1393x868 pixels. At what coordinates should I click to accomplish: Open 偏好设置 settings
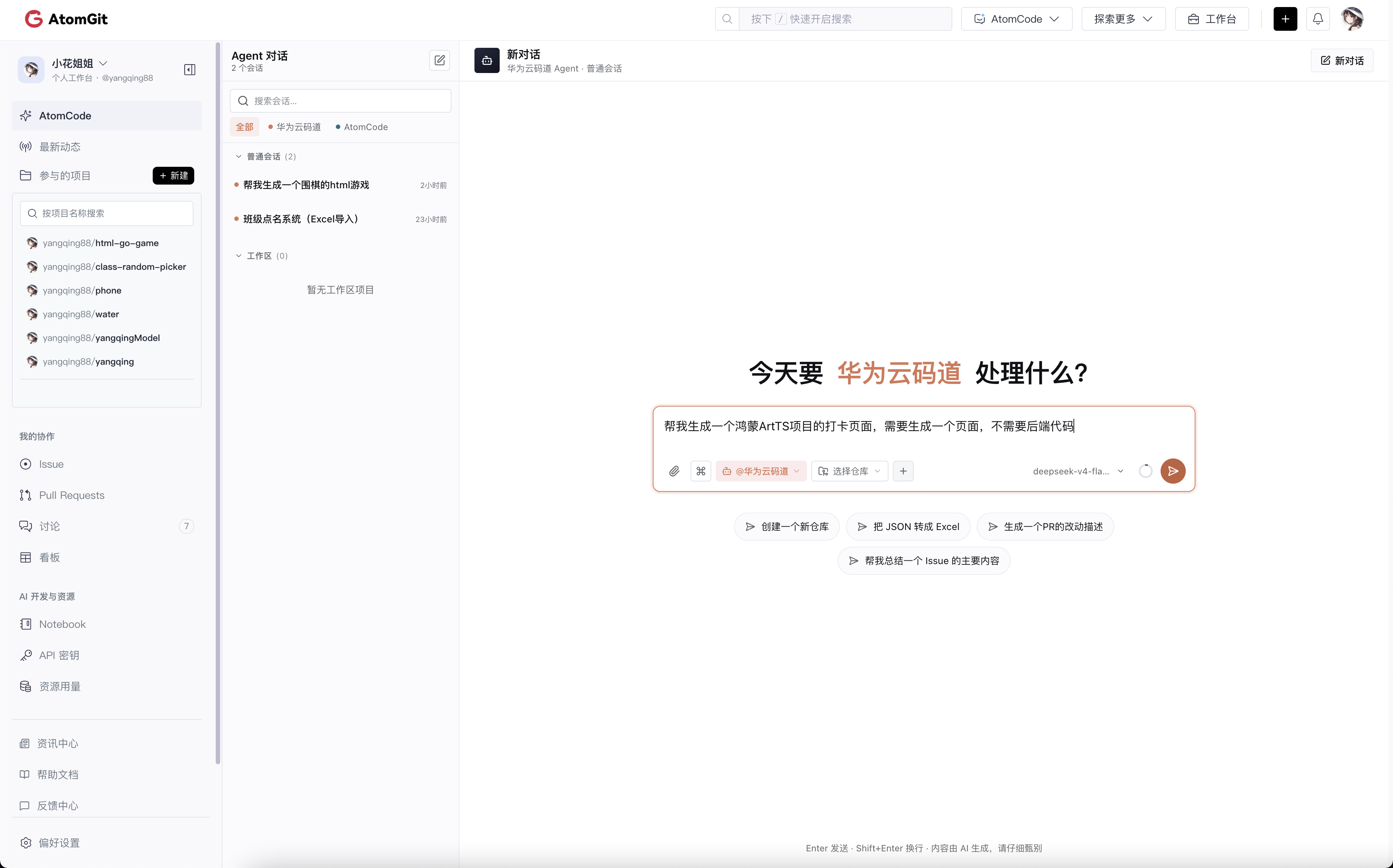click(50, 843)
